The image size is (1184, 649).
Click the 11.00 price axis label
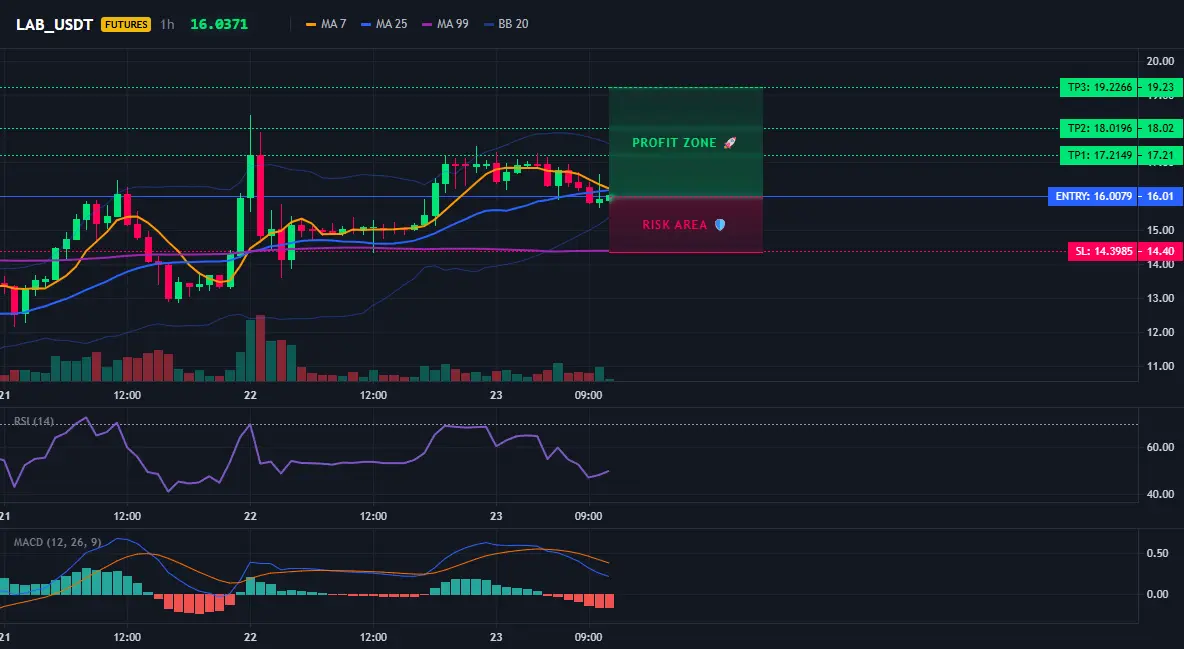coord(1160,366)
